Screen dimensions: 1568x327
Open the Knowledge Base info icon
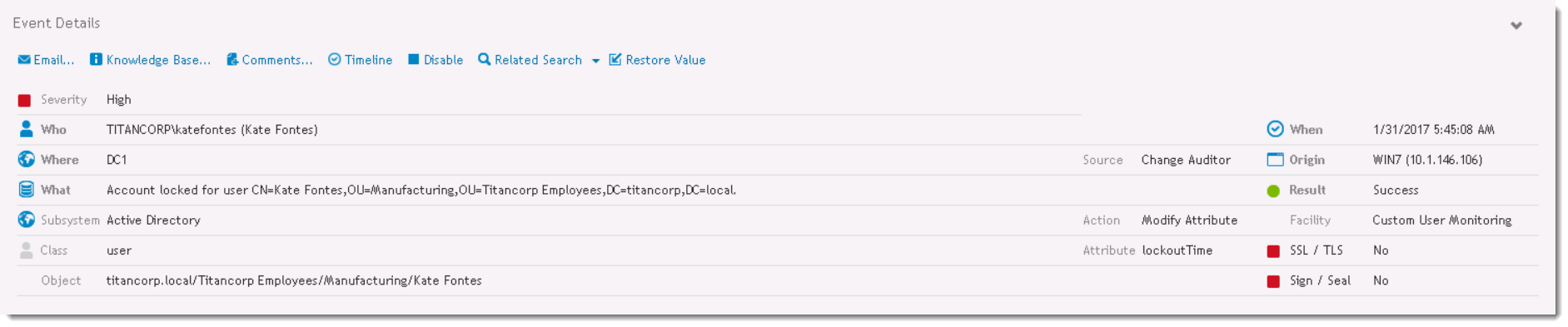pyautogui.click(x=96, y=60)
